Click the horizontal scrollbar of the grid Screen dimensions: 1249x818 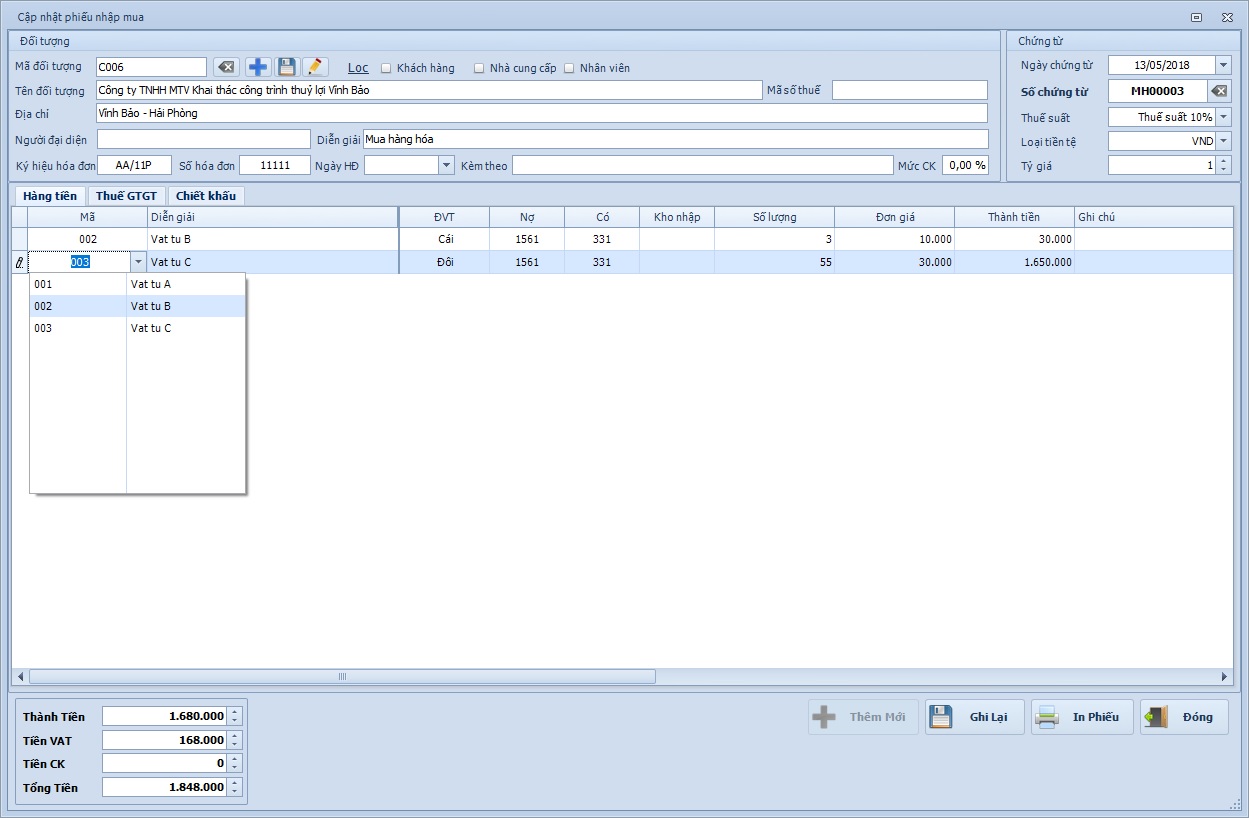coord(342,677)
